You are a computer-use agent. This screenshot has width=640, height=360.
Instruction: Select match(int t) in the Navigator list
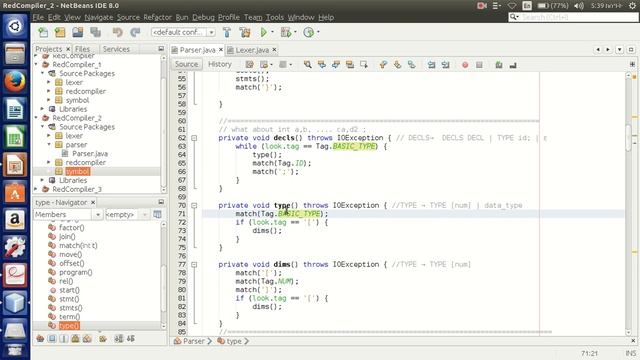pos(78,245)
